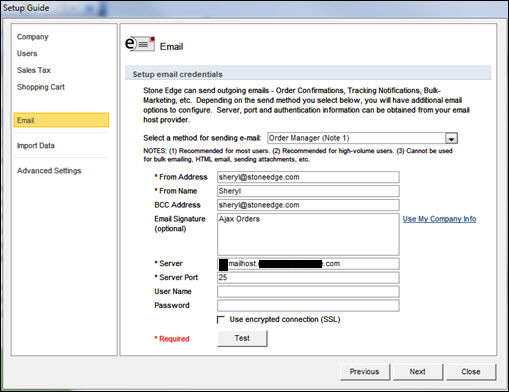Select the highlighted Email sidebar item
509x392 pixels.
click(61, 120)
